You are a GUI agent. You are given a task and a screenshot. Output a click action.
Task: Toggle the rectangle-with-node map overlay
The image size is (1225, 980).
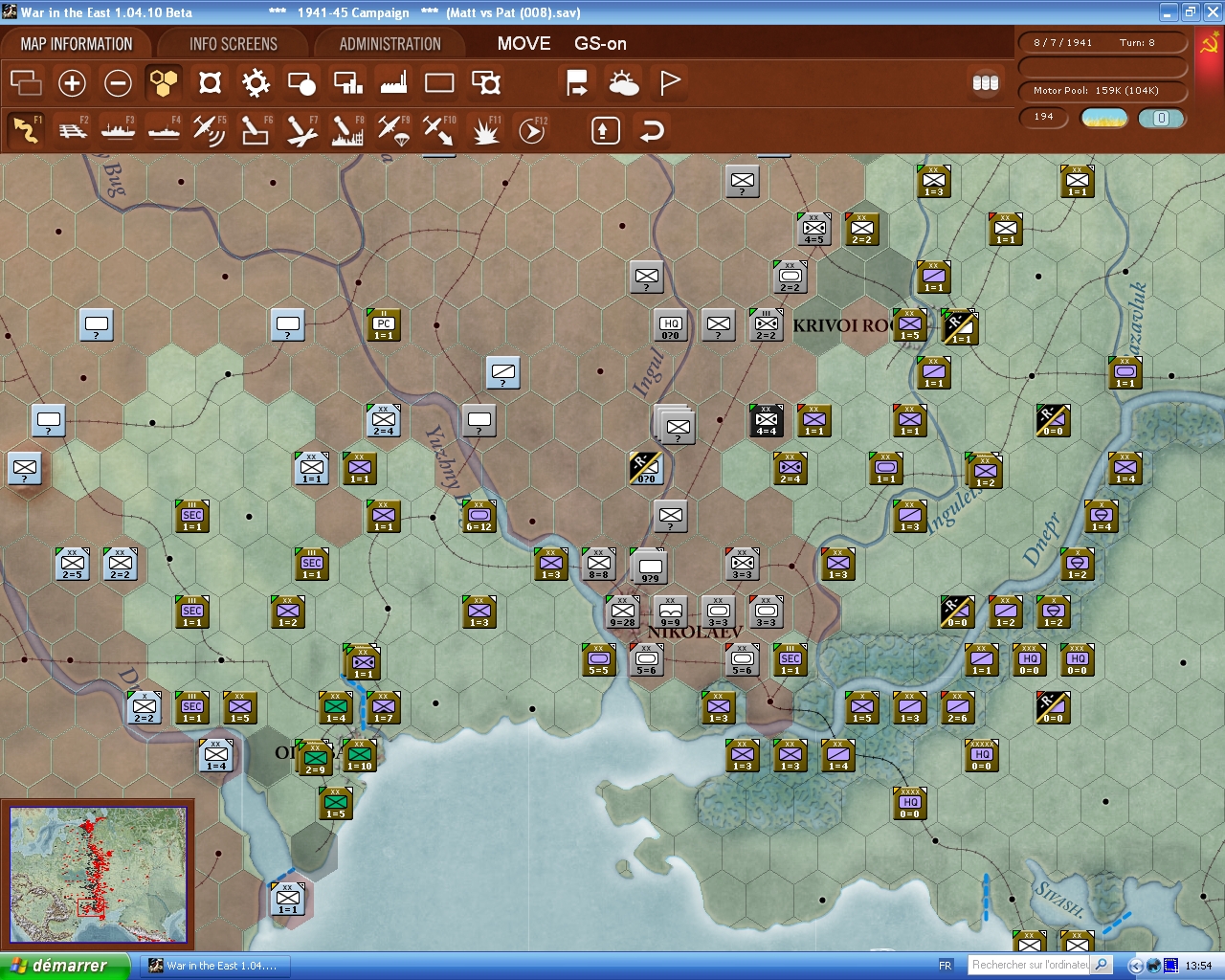pyautogui.click(x=486, y=83)
